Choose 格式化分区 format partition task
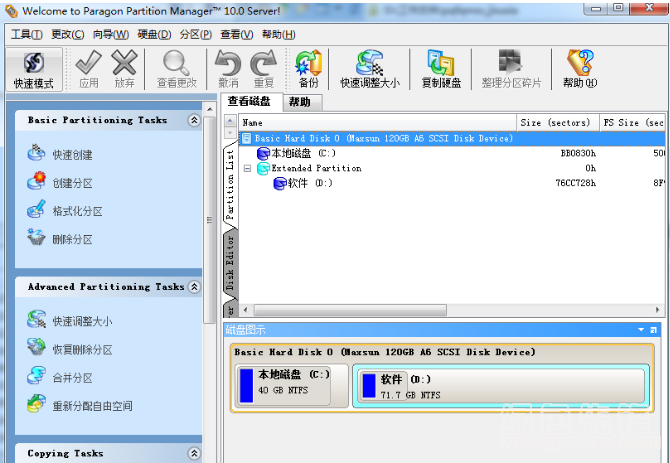Viewport: 670px width, 463px height. 65,211
